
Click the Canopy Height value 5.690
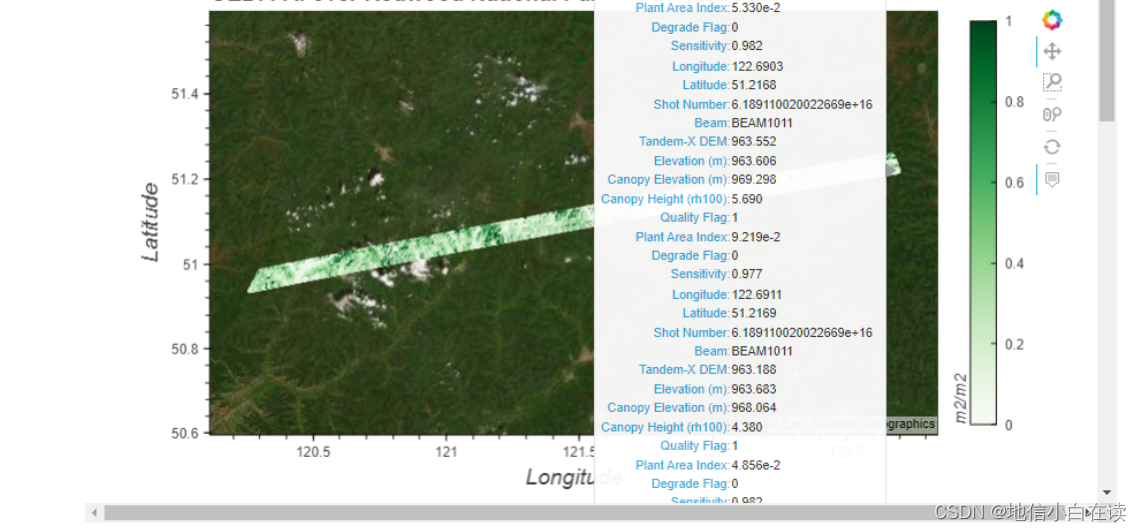747,199
